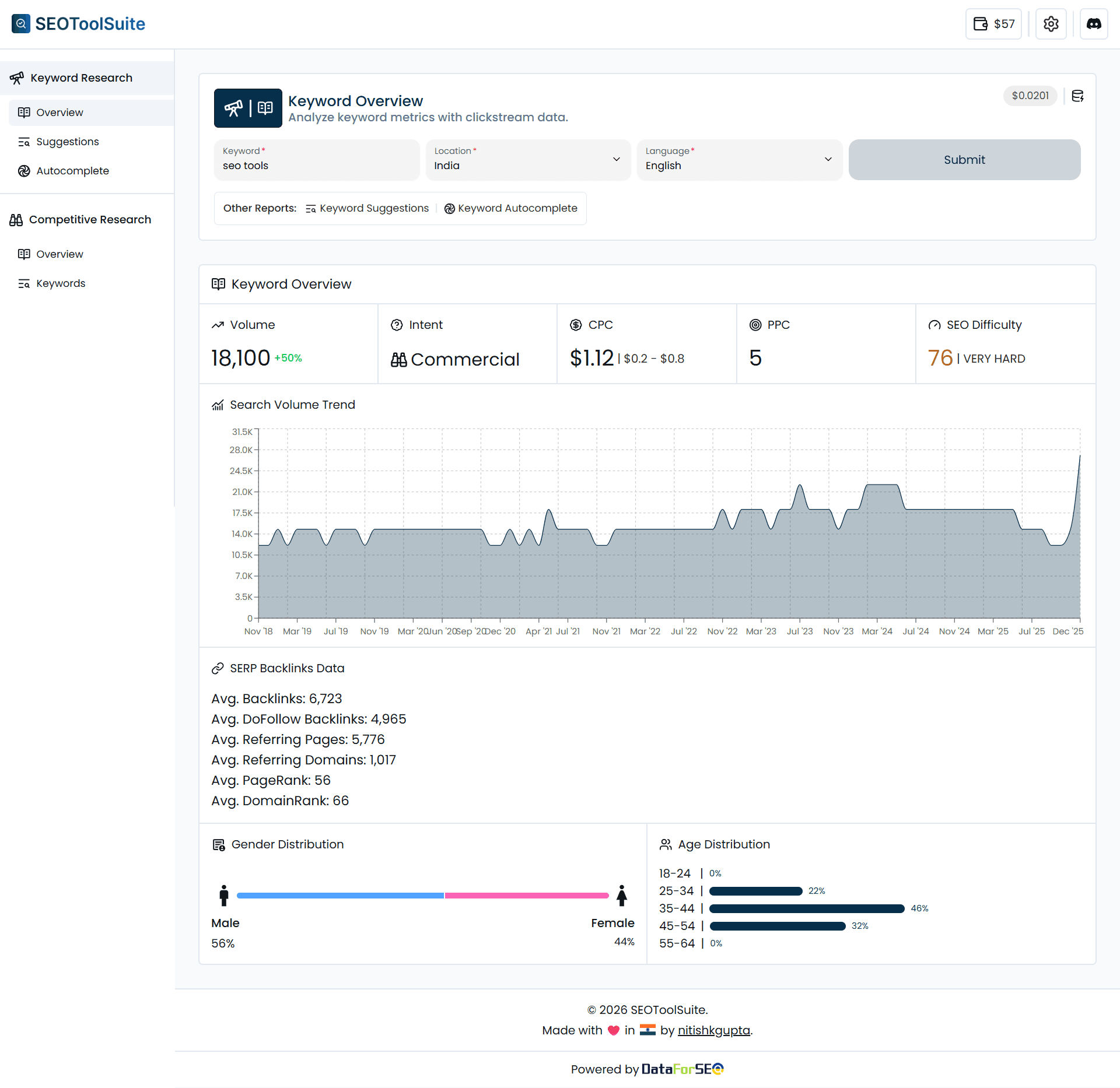This screenshot has height=1088, width=1120.
Task: Click the +50% volume change label
Action: (288, 359)
